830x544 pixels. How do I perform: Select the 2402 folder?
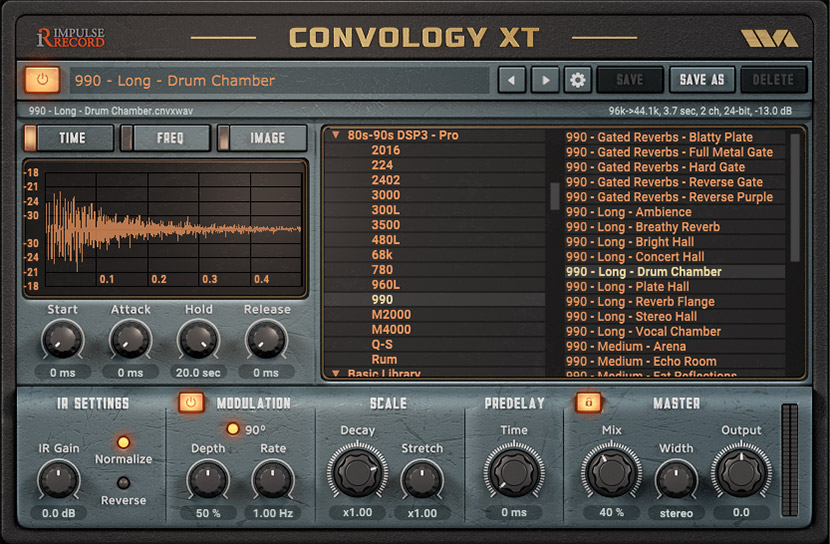[x=385, y=180]
